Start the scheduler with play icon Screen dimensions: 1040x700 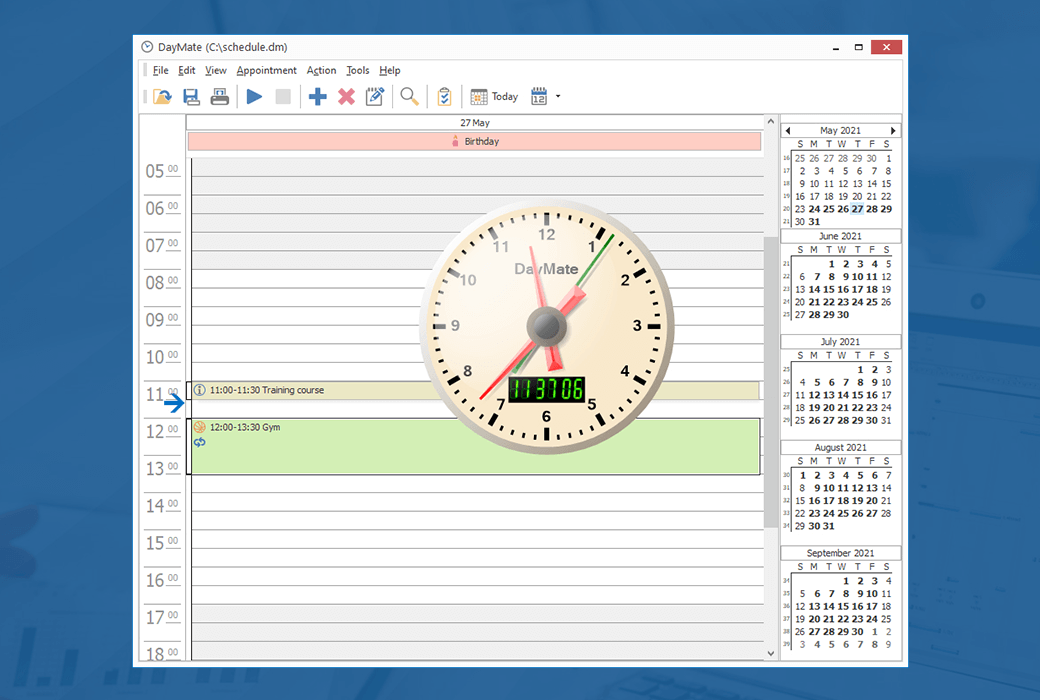click(x=254, y=97)
